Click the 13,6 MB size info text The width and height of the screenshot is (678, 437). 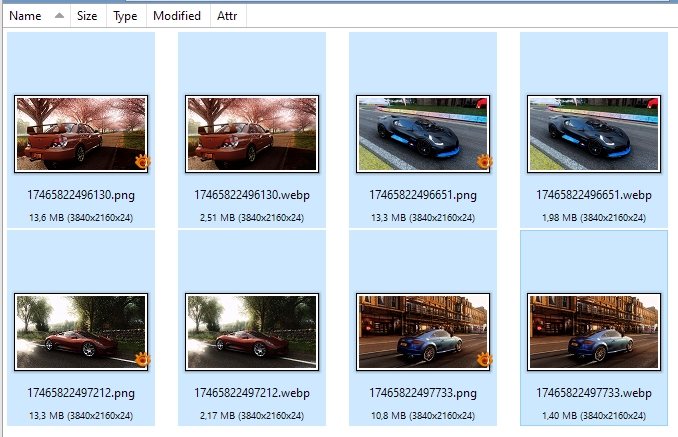tap(81, 218)
